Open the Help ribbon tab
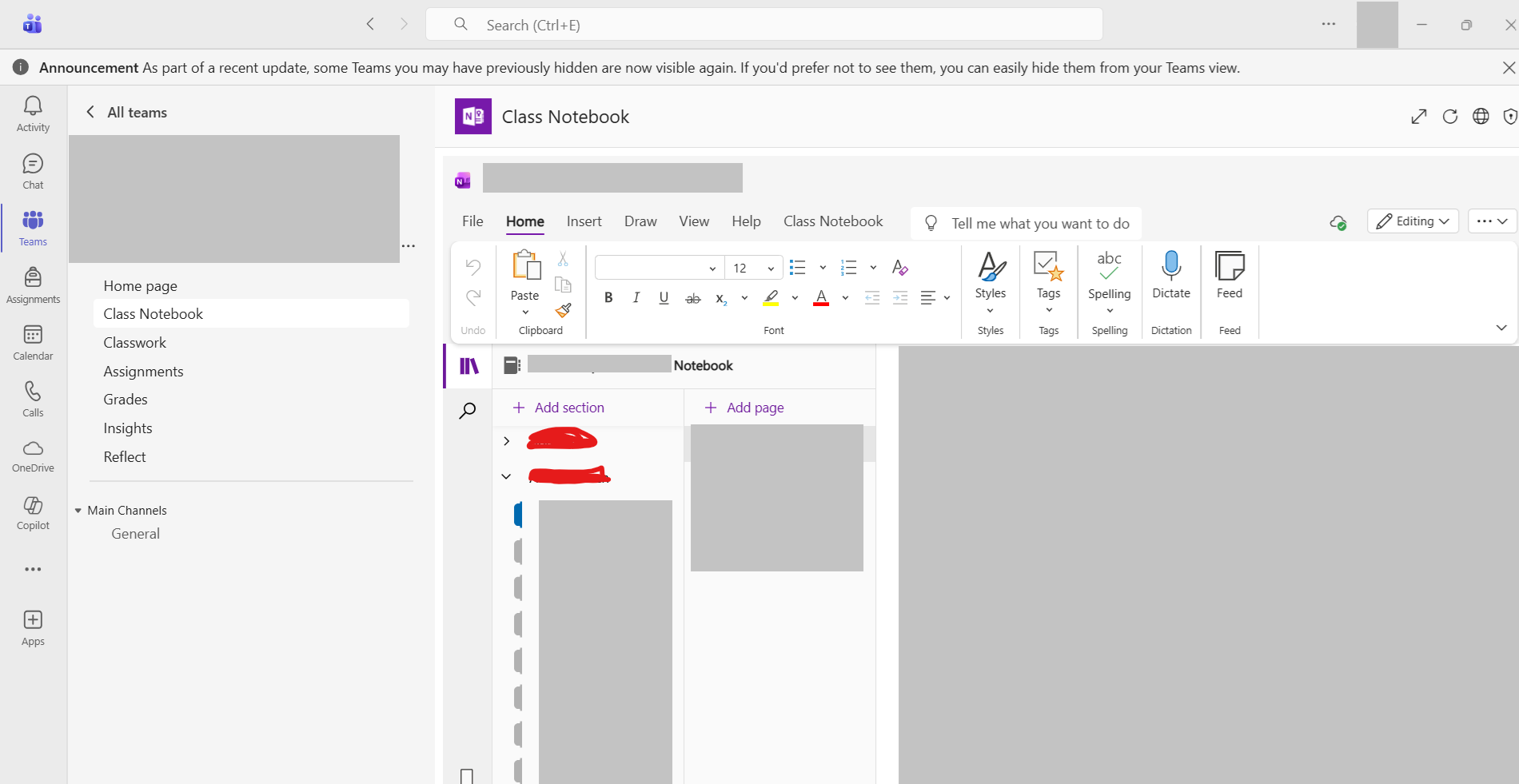The width and height of the screenshot is (1519, 784). click(x=746, y=221)
